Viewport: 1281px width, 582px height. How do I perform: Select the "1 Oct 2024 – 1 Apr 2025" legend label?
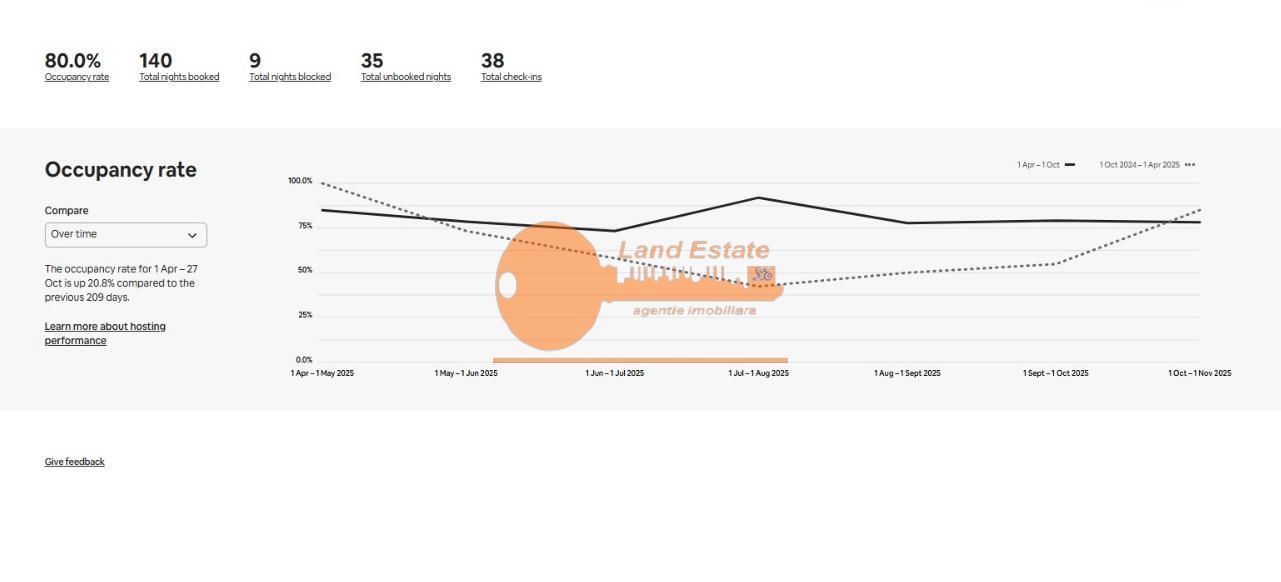1139,165
